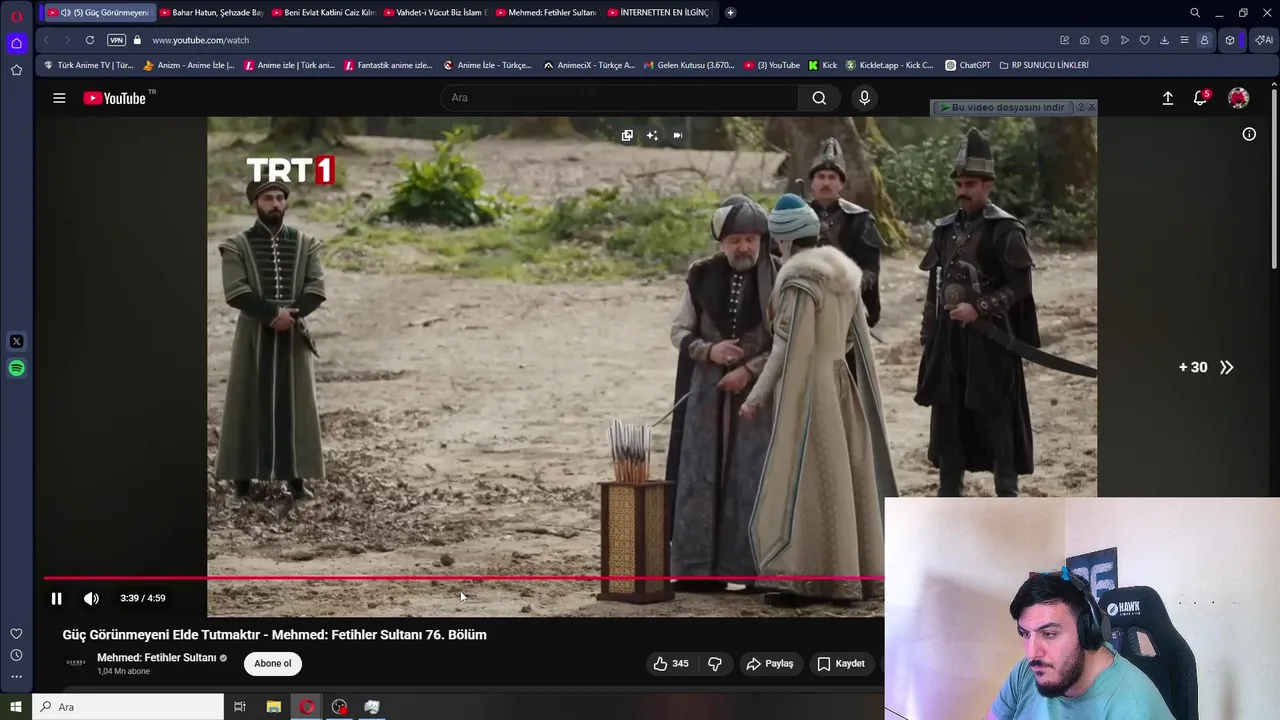
Task: Open Windows Task View button
Action: [240, 707]
